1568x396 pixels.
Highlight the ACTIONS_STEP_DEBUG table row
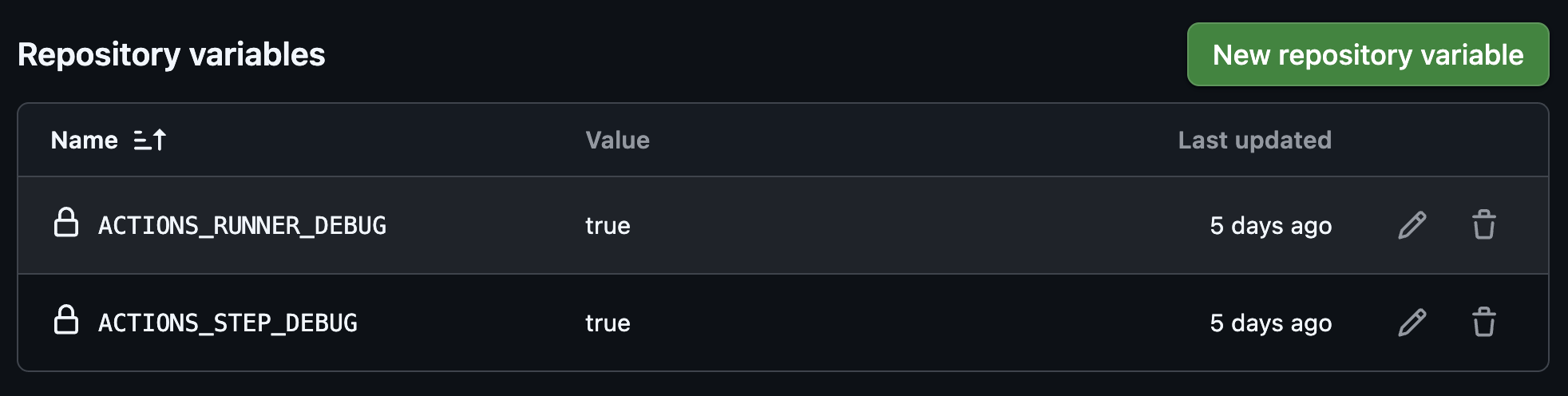click(878, 323)
